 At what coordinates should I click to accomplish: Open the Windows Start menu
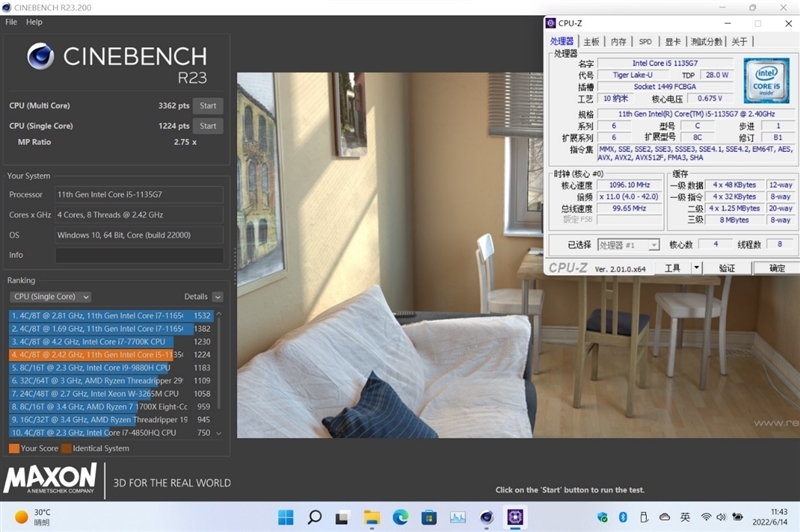click(x=286, y=517)
